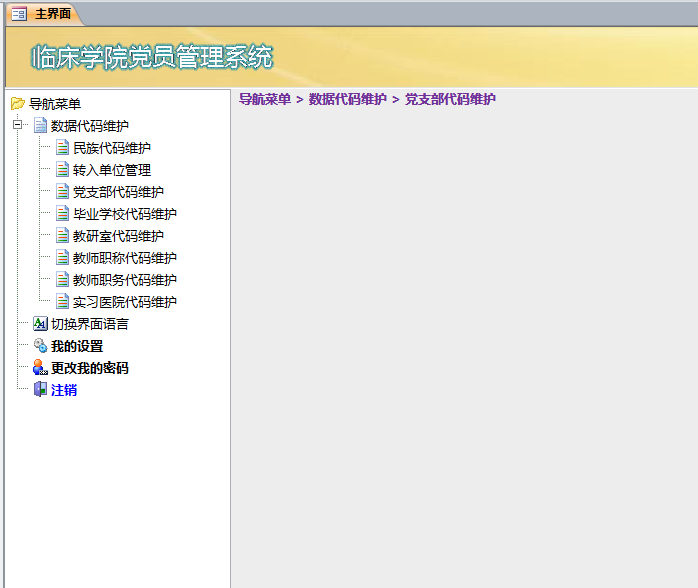This screenshot has height=588, width=698.
Task: Open 党支部代码维护 tree entry
Action: tap(118, 192)
